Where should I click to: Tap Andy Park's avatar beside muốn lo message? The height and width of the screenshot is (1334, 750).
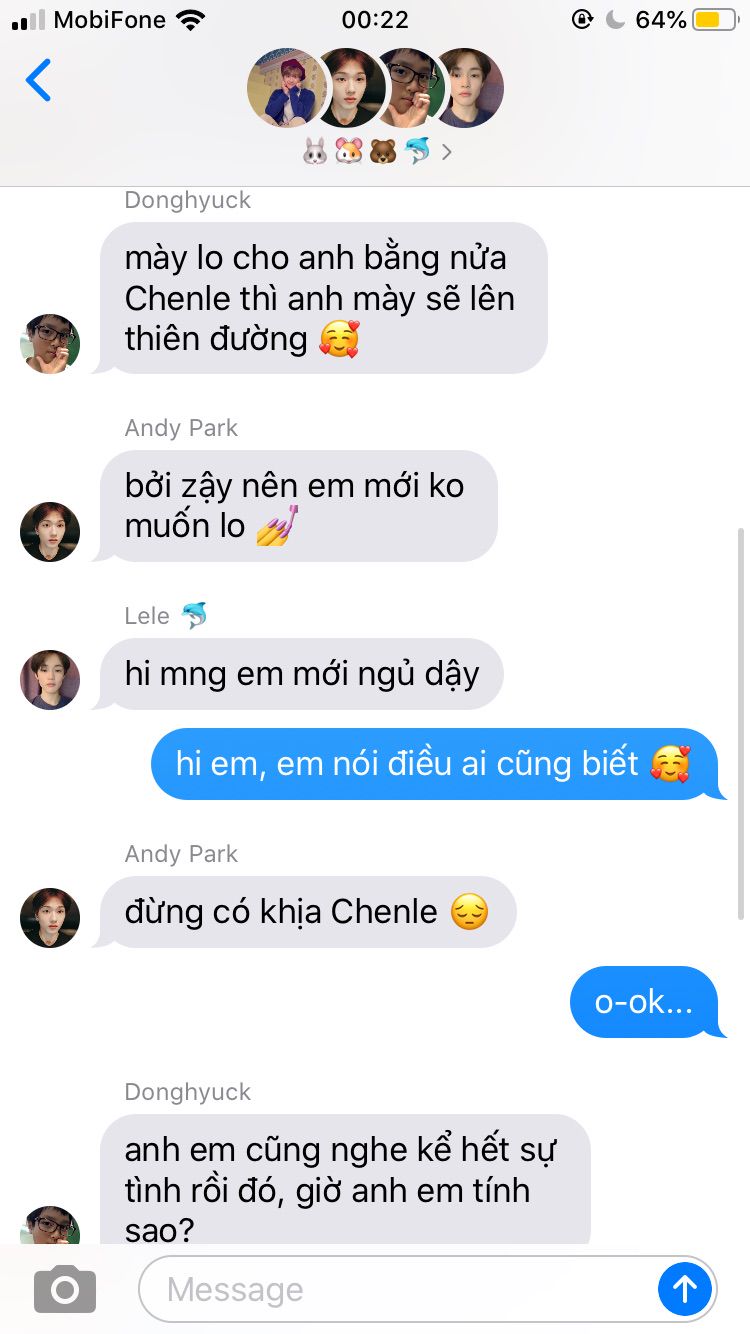pos(50,531)
